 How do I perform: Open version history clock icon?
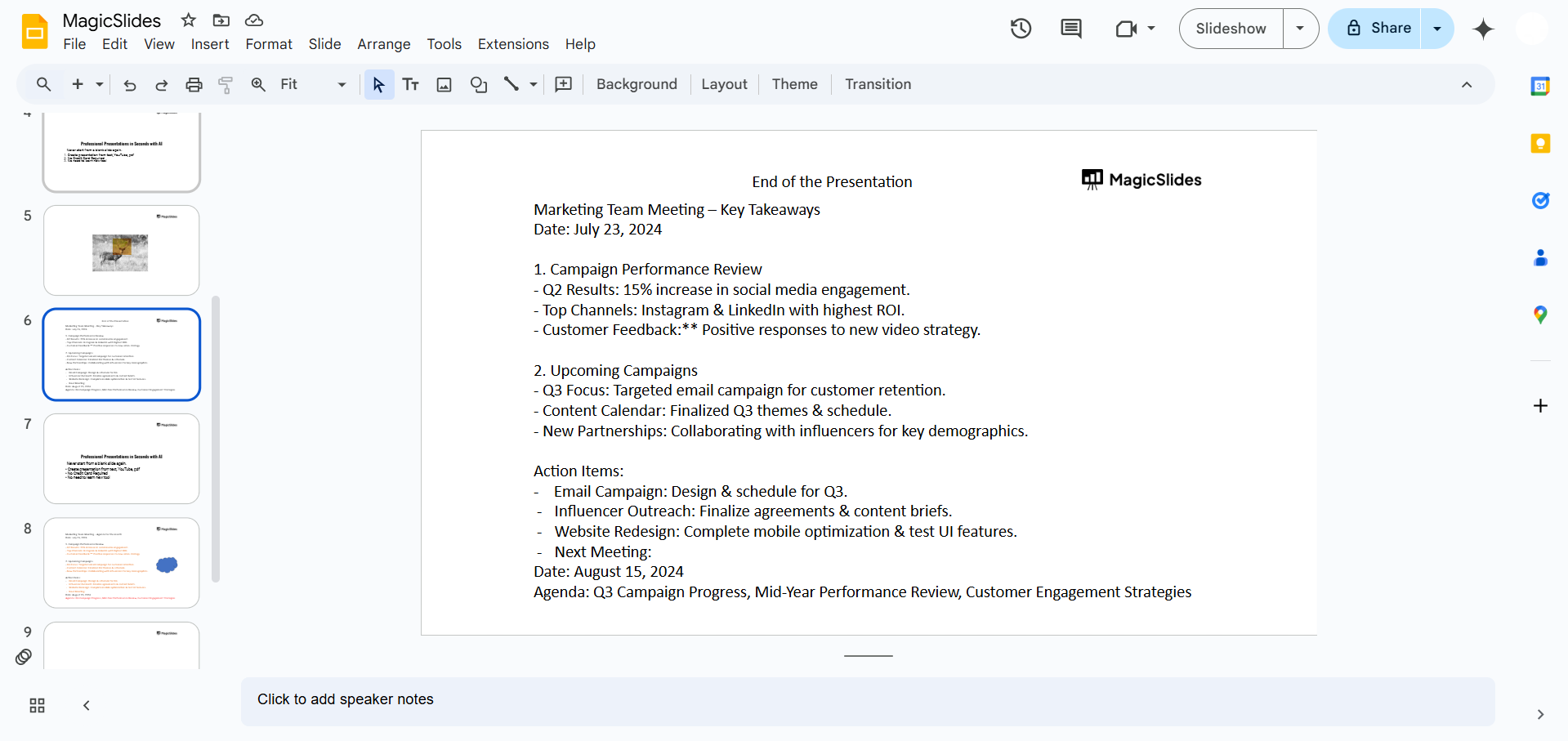tap(1021, 29)
